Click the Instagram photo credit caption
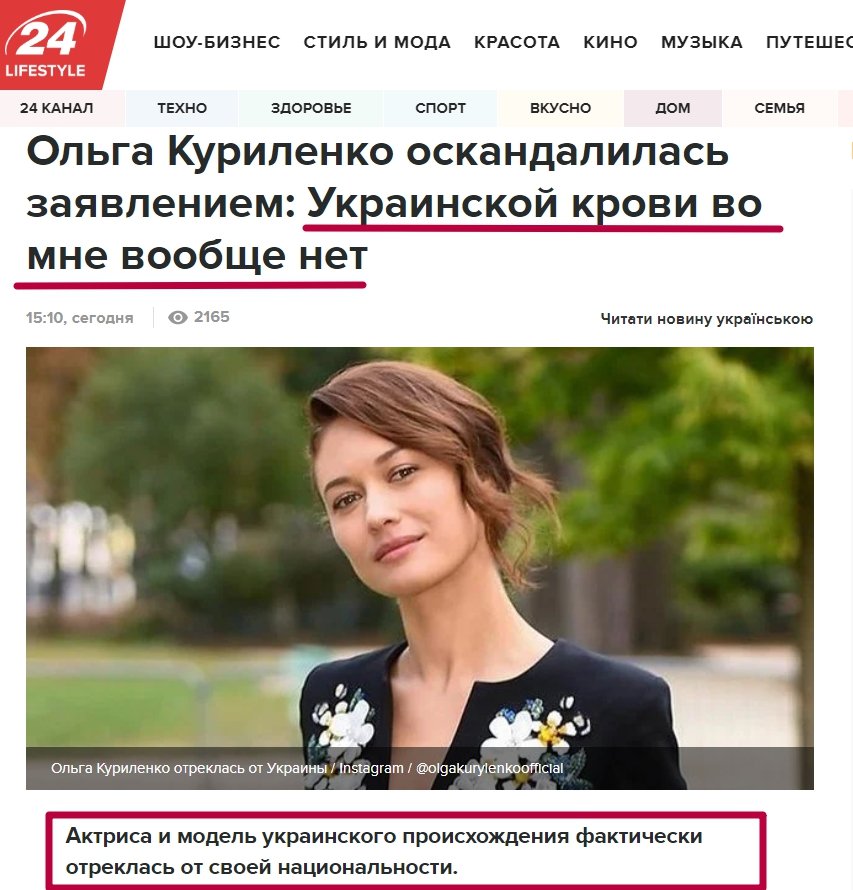This screenshot has height=890, width=853. click(307, 768)
